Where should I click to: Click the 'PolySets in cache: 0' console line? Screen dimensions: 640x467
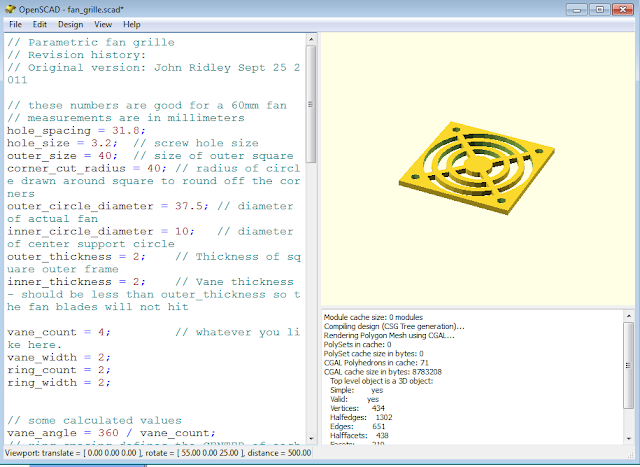point(357,345)
